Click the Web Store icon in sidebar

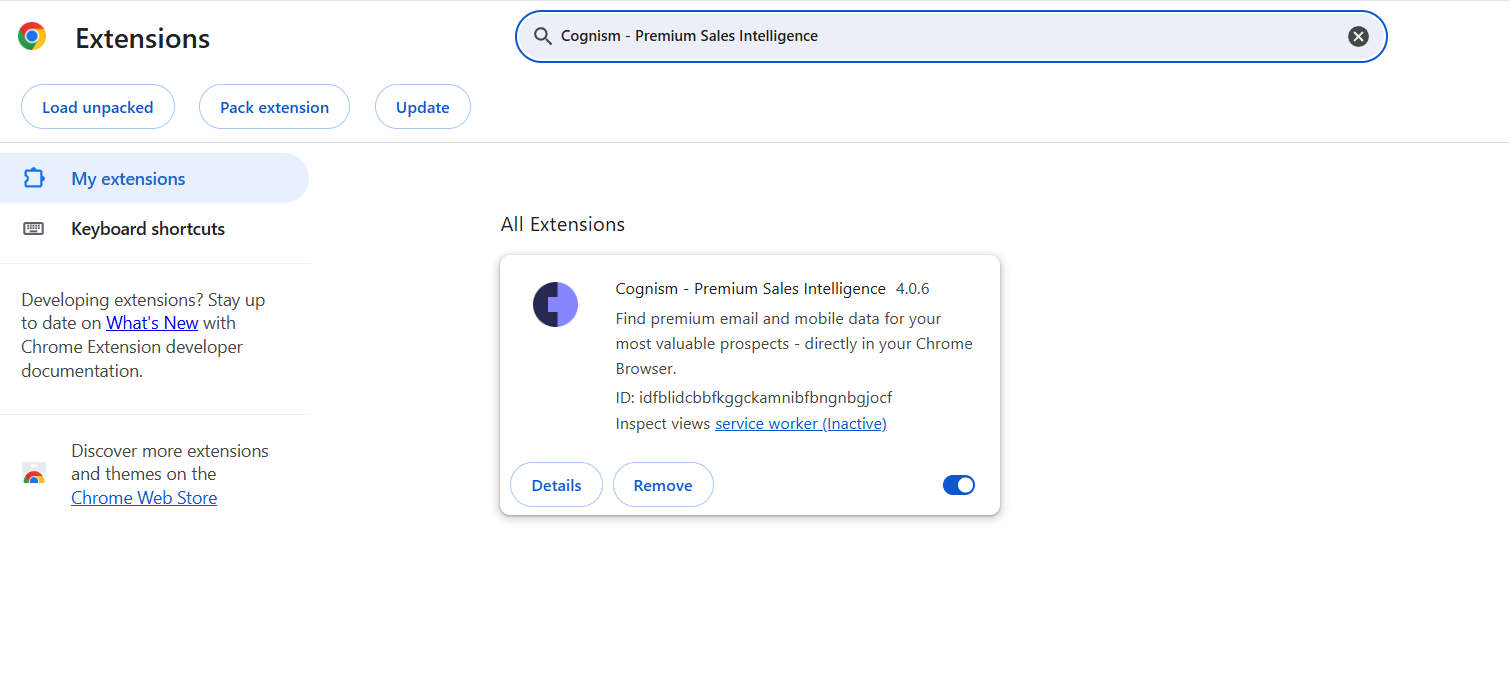point(34,474)
